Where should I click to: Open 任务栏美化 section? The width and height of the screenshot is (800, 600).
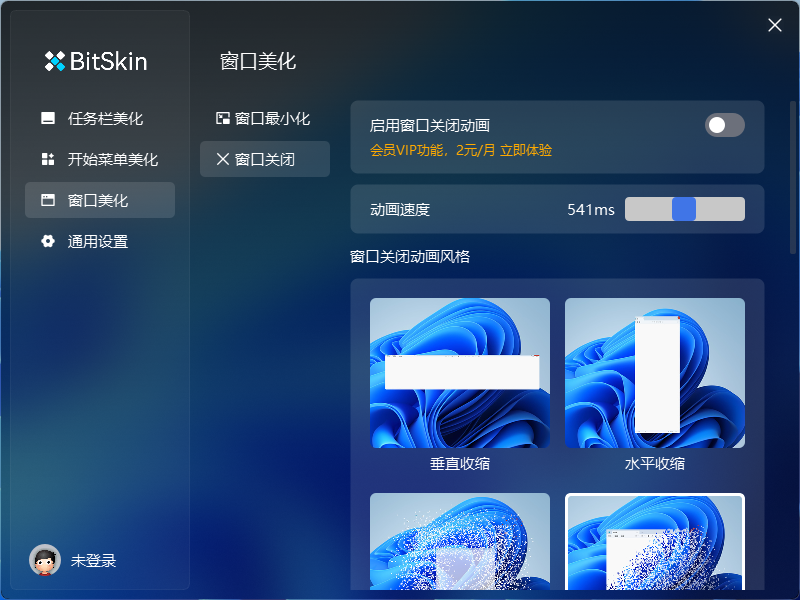[100, 118]
